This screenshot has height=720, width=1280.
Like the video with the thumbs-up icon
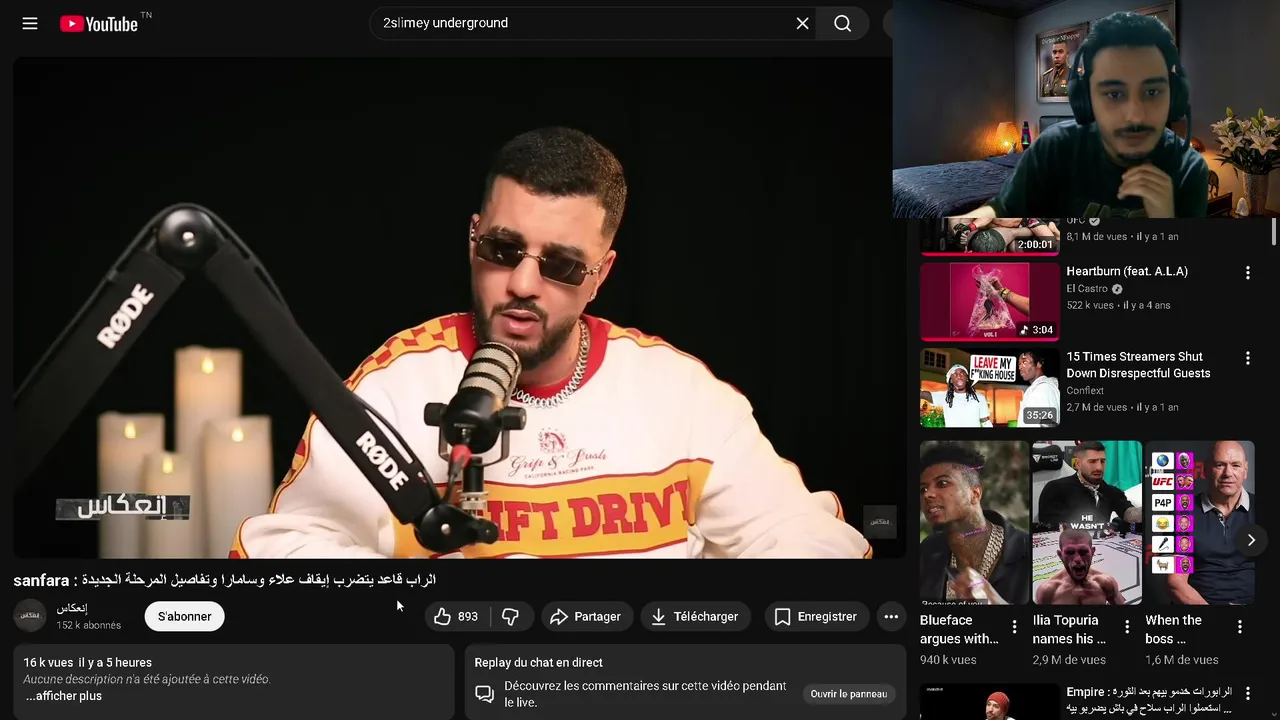(x=442, y=617)
